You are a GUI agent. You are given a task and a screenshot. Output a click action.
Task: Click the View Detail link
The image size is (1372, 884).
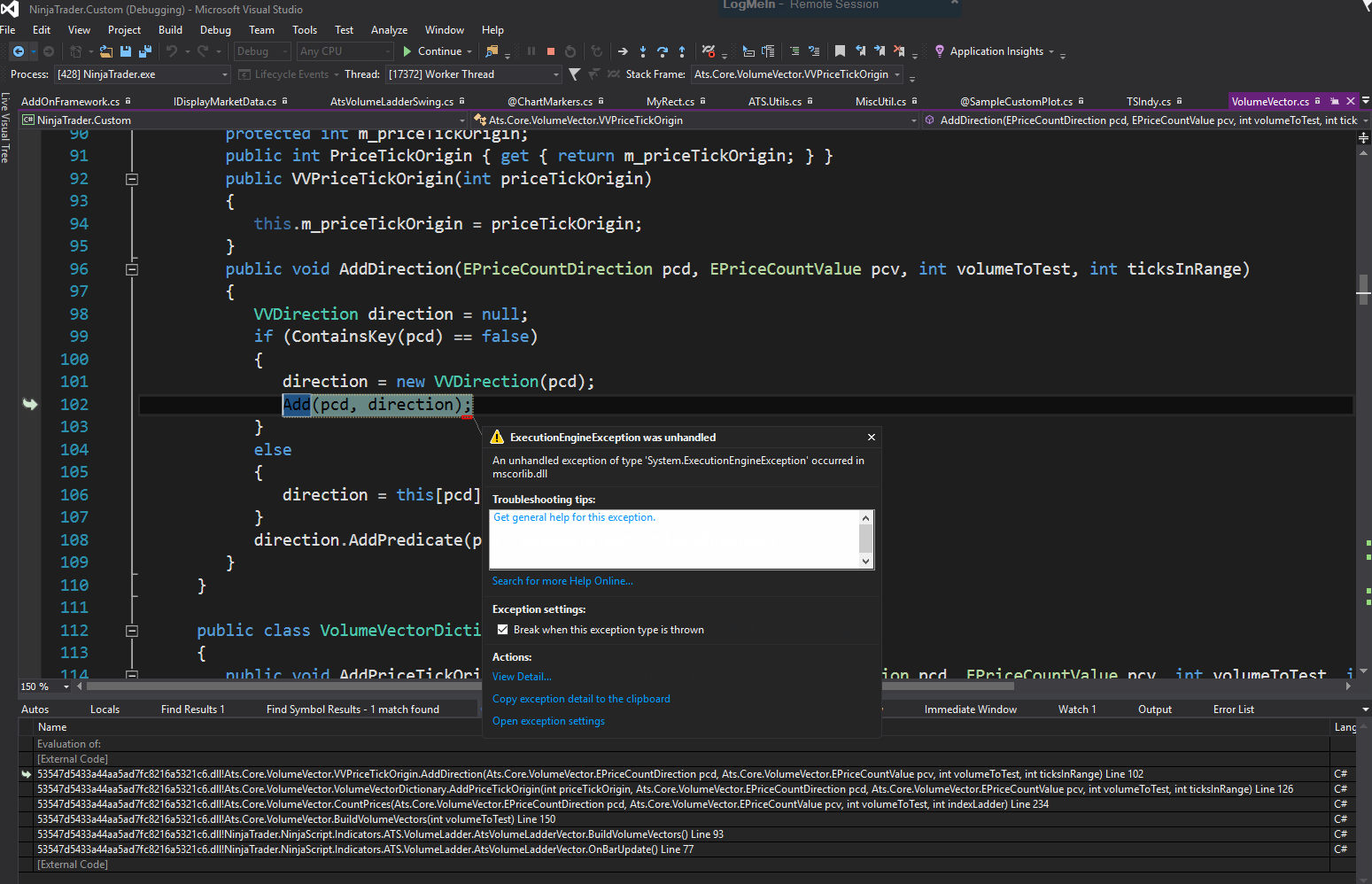coord(522,677)
